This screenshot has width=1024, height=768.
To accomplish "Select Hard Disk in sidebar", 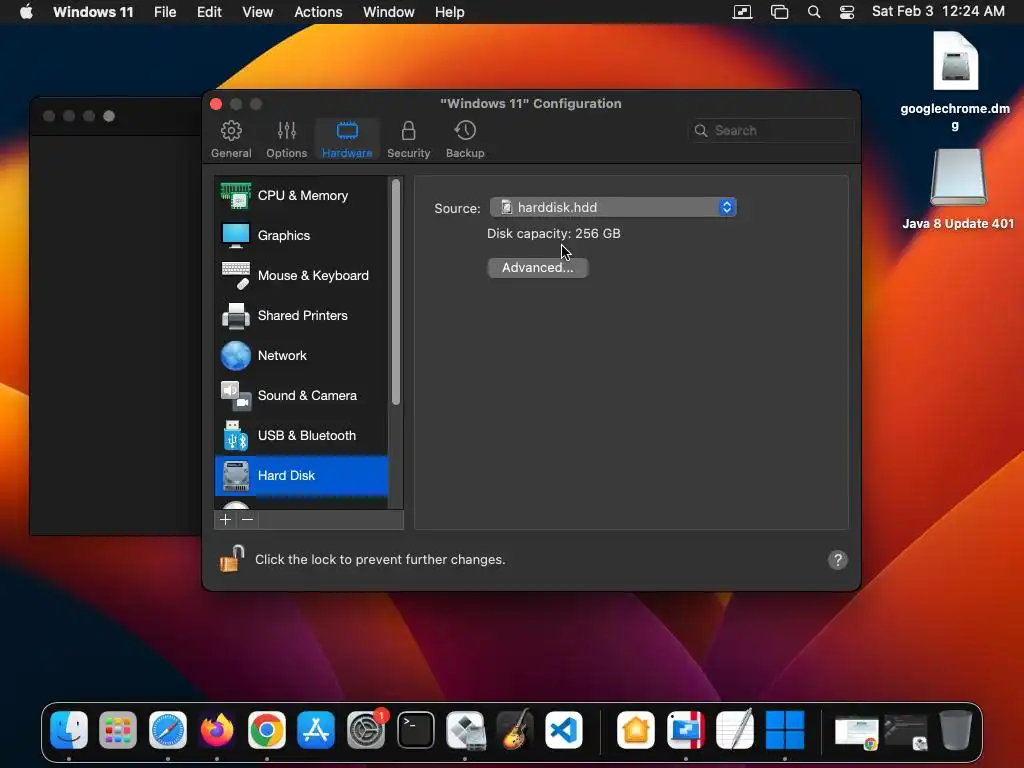I will (302, 475).
